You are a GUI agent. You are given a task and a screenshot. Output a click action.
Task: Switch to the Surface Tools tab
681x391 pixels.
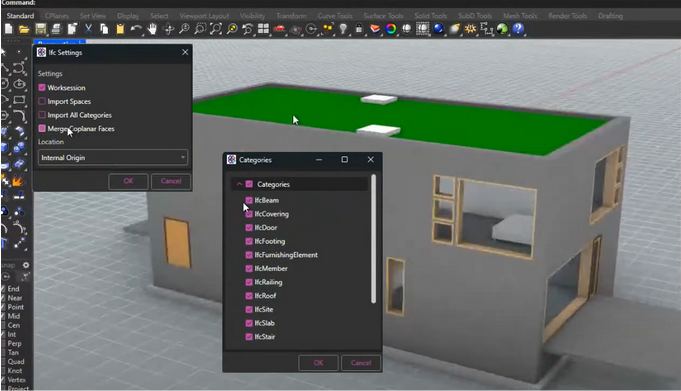[x=383, y=16]
